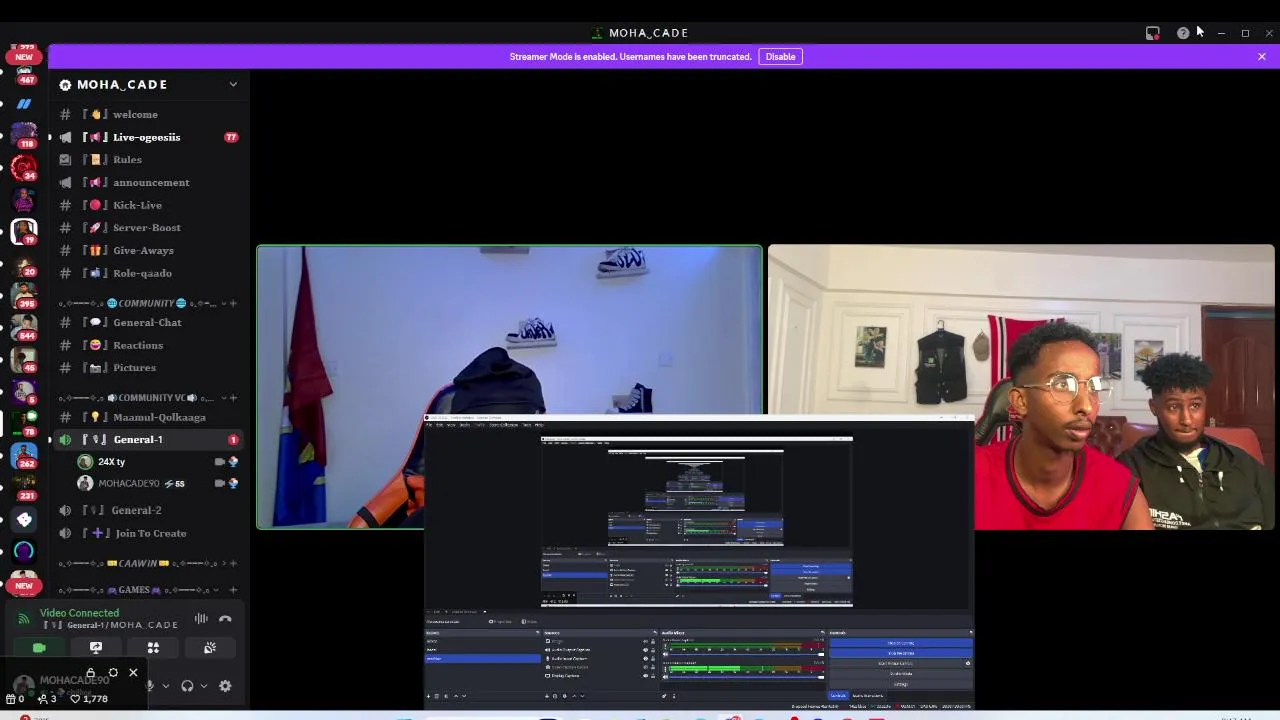Open microphone input options arrow

166,686
